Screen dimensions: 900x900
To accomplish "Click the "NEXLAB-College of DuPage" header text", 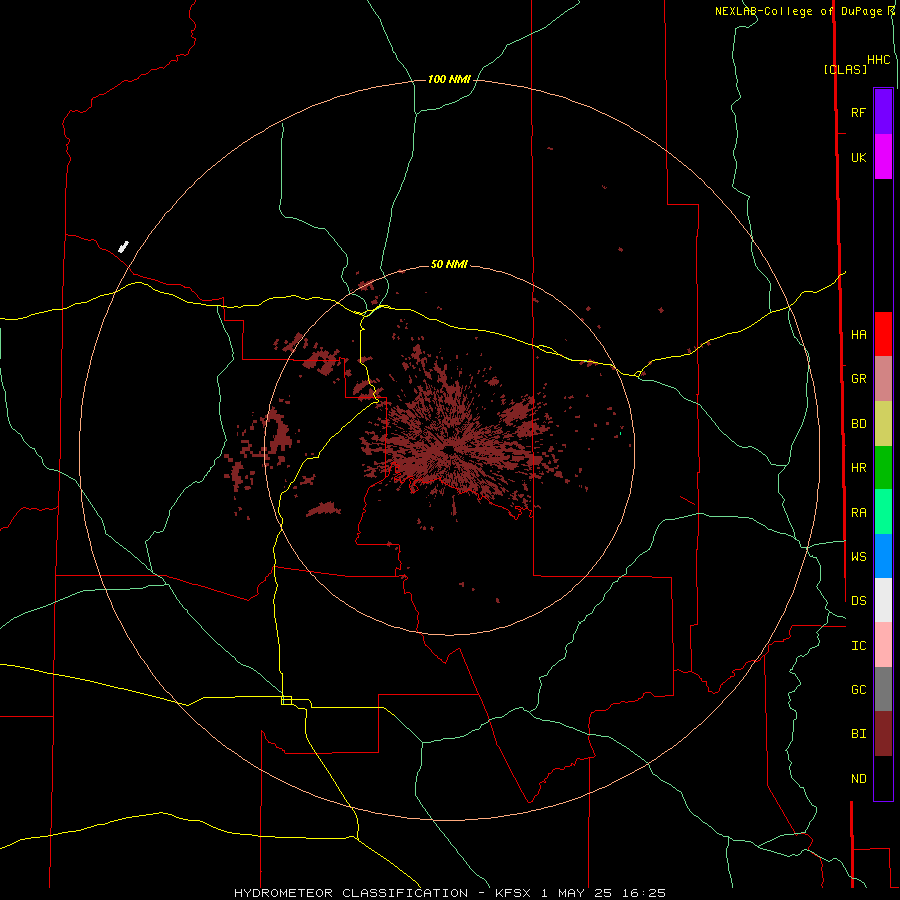I will 798,11.
